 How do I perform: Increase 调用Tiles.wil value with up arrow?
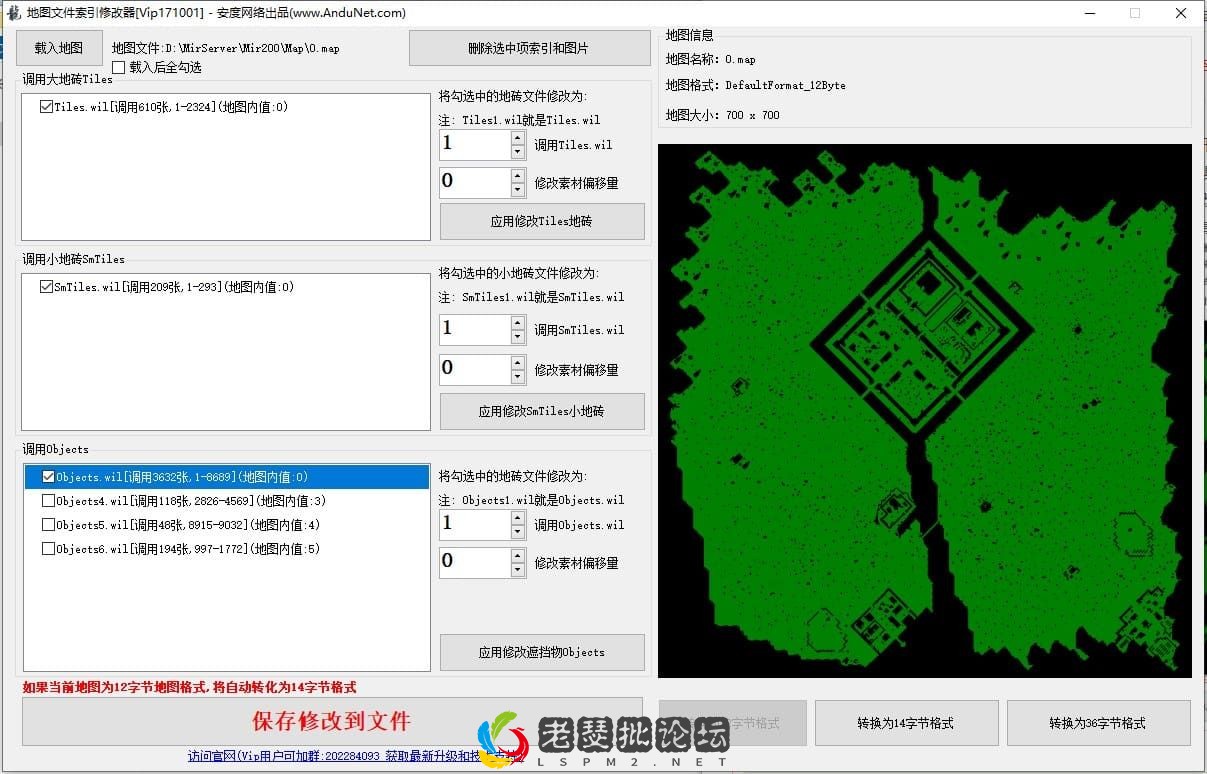[518, 138]
